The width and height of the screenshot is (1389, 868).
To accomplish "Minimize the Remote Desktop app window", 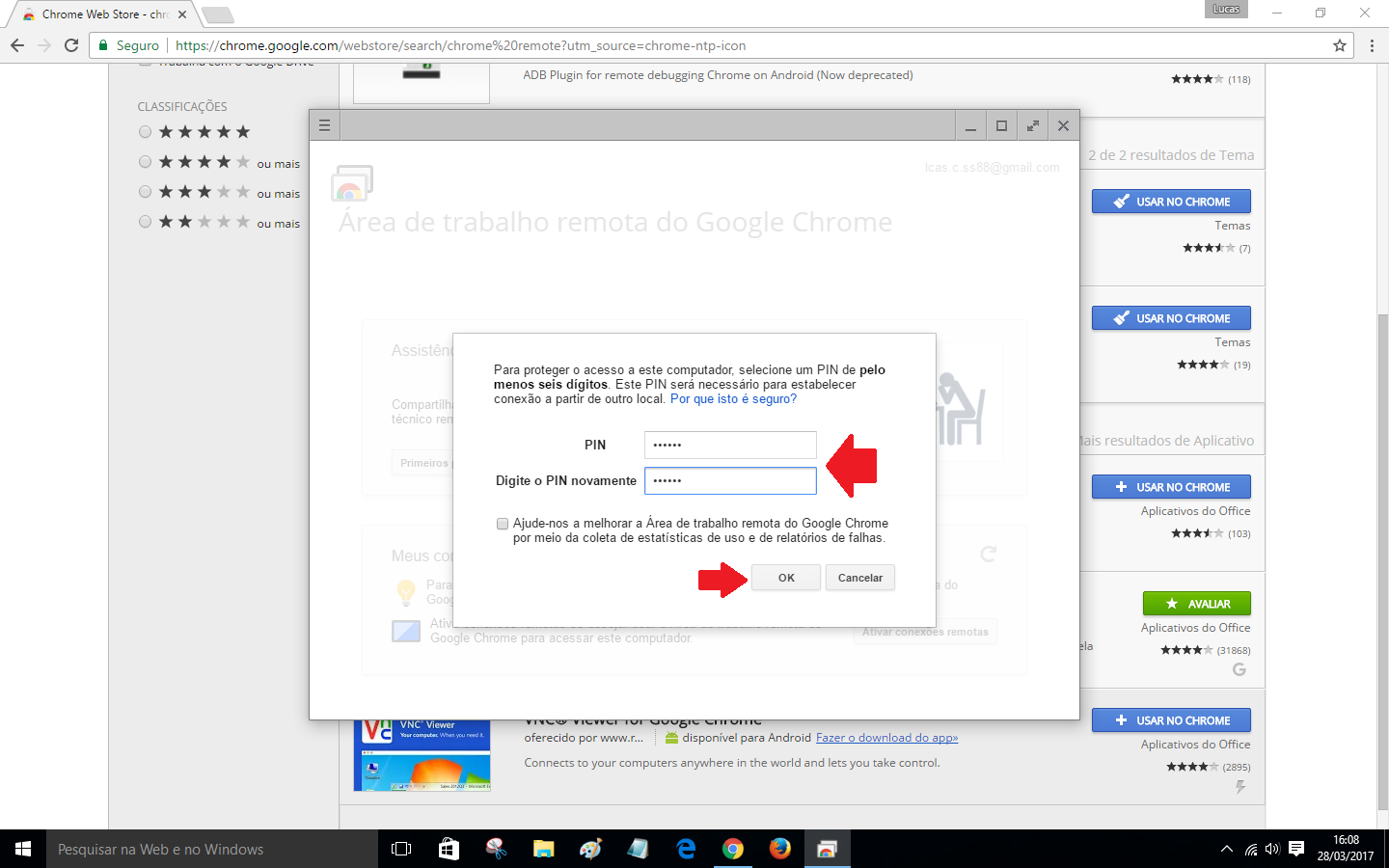I will click(x=970, y=125).
